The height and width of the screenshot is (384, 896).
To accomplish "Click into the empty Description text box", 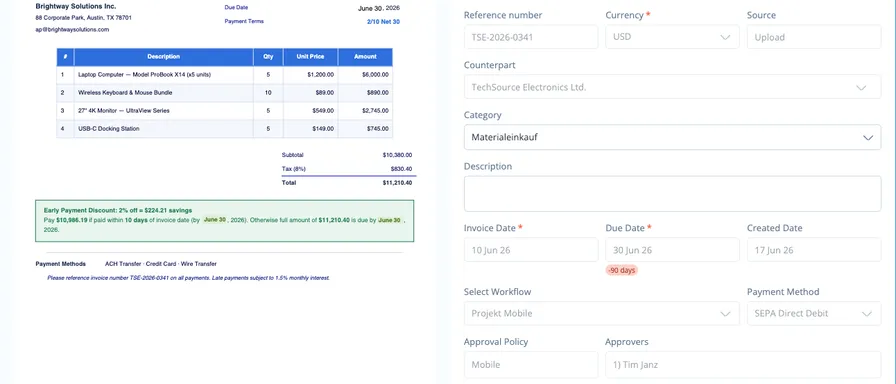I will [x=672, y=194].
